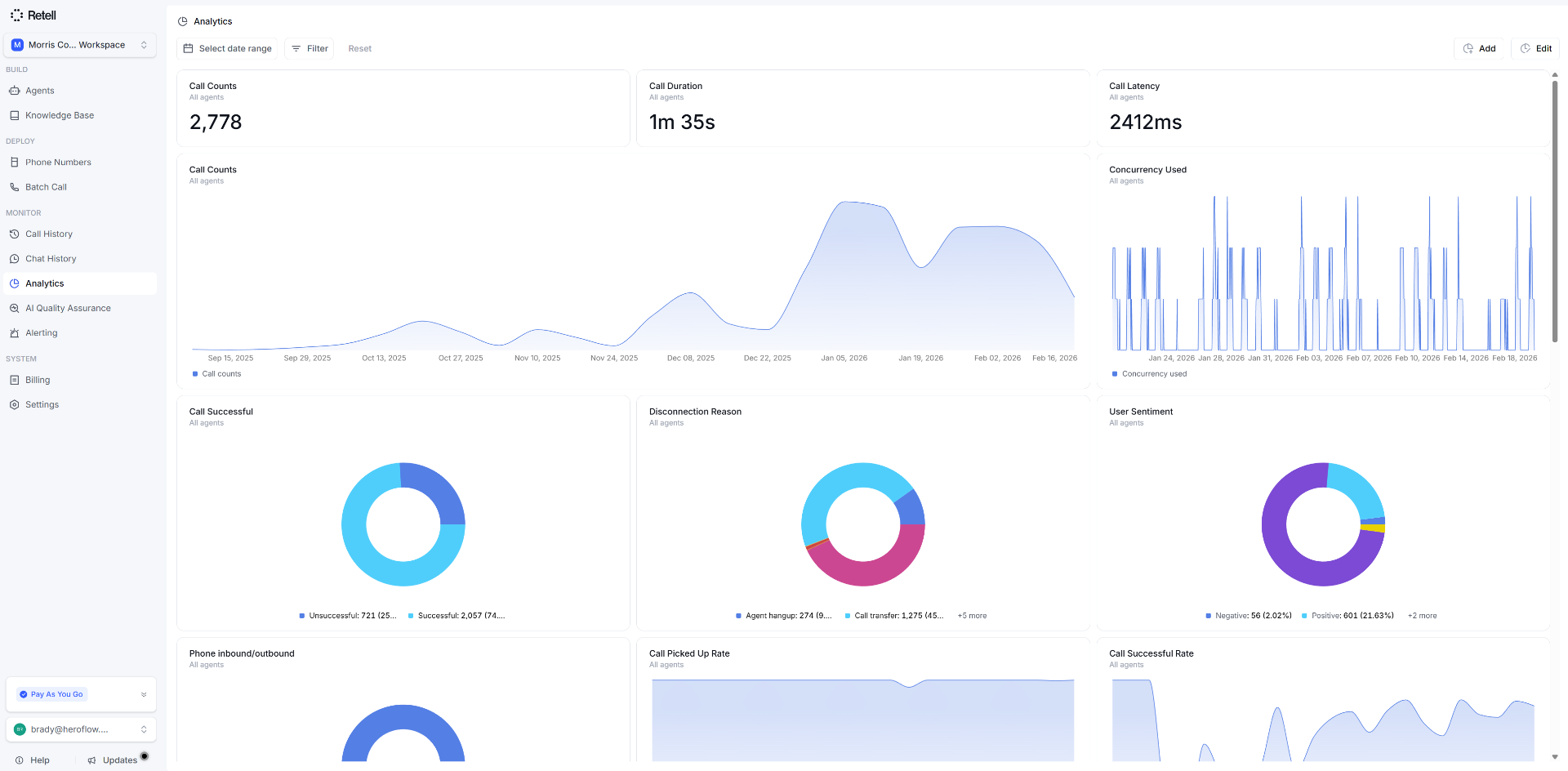
Task: Click the Billing receipt icon
Action: pos(15,380)
